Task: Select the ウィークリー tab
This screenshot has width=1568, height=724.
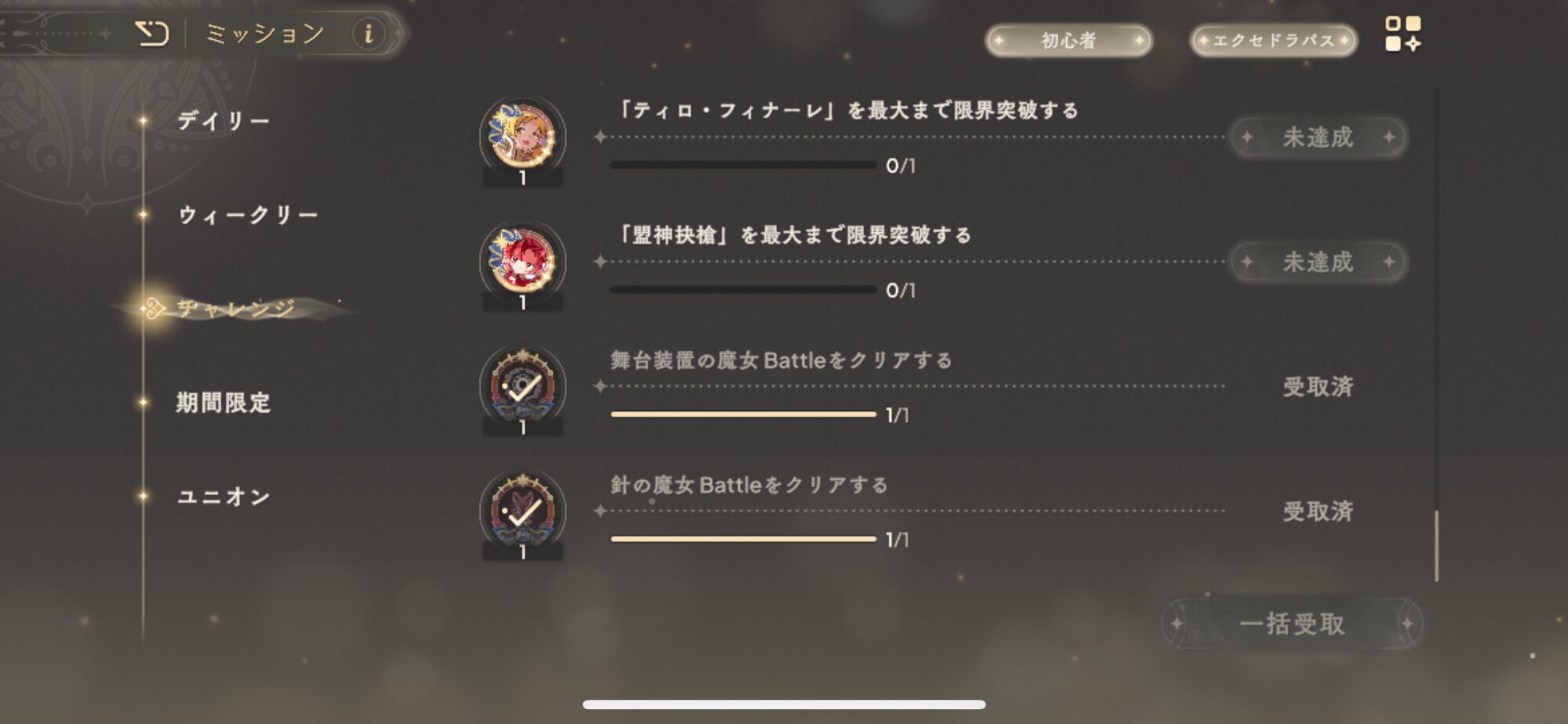Action: [x=248, y=215]
